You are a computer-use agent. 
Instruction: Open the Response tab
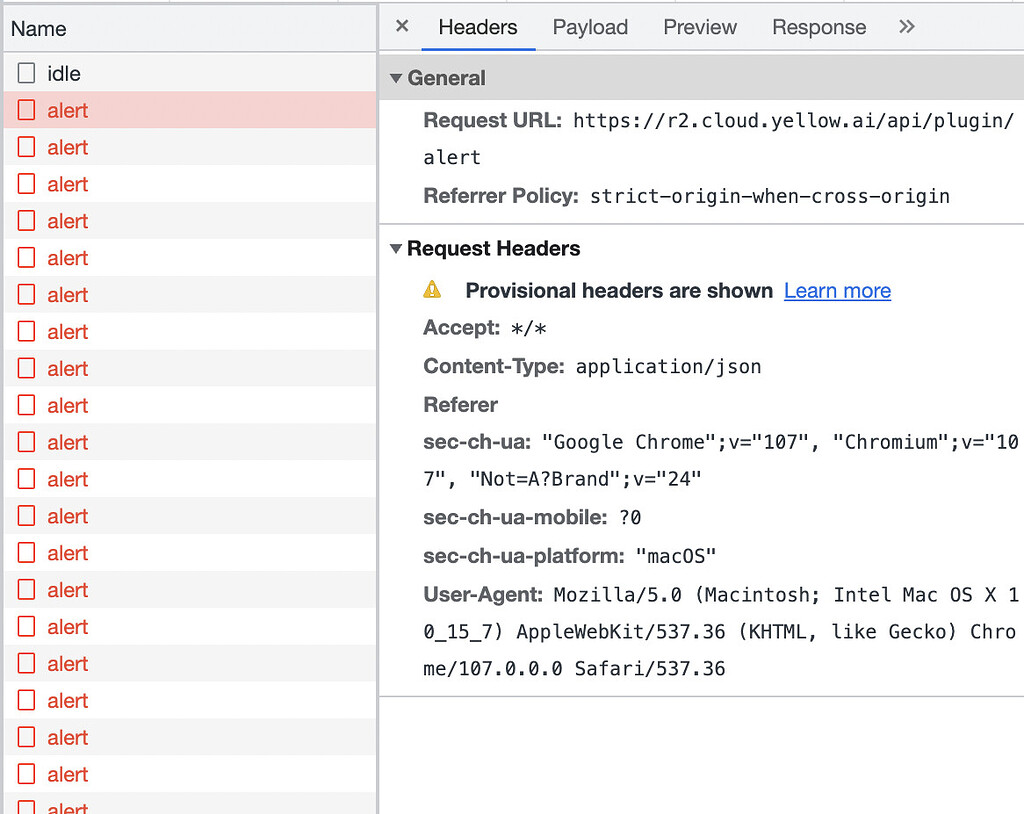point(819,27)
